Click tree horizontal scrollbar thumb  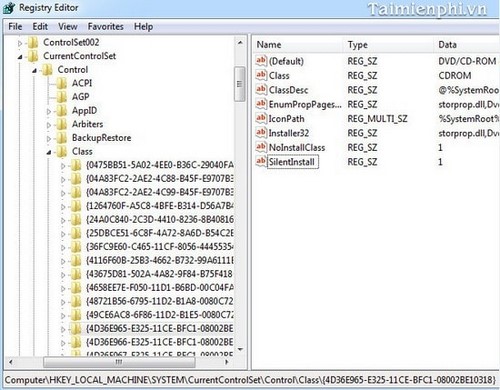coord(119,362)
